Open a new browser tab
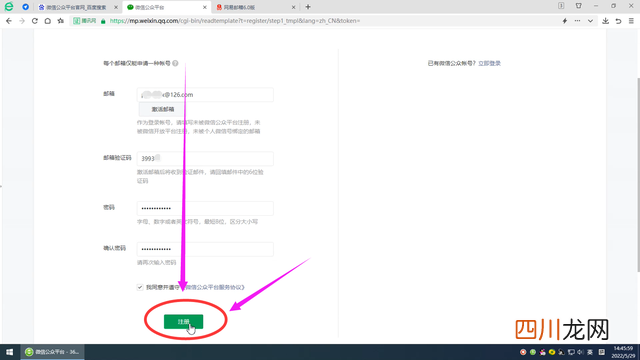This screenshot has height=360, width=640. pyautogui.click(x=308, y=7)
